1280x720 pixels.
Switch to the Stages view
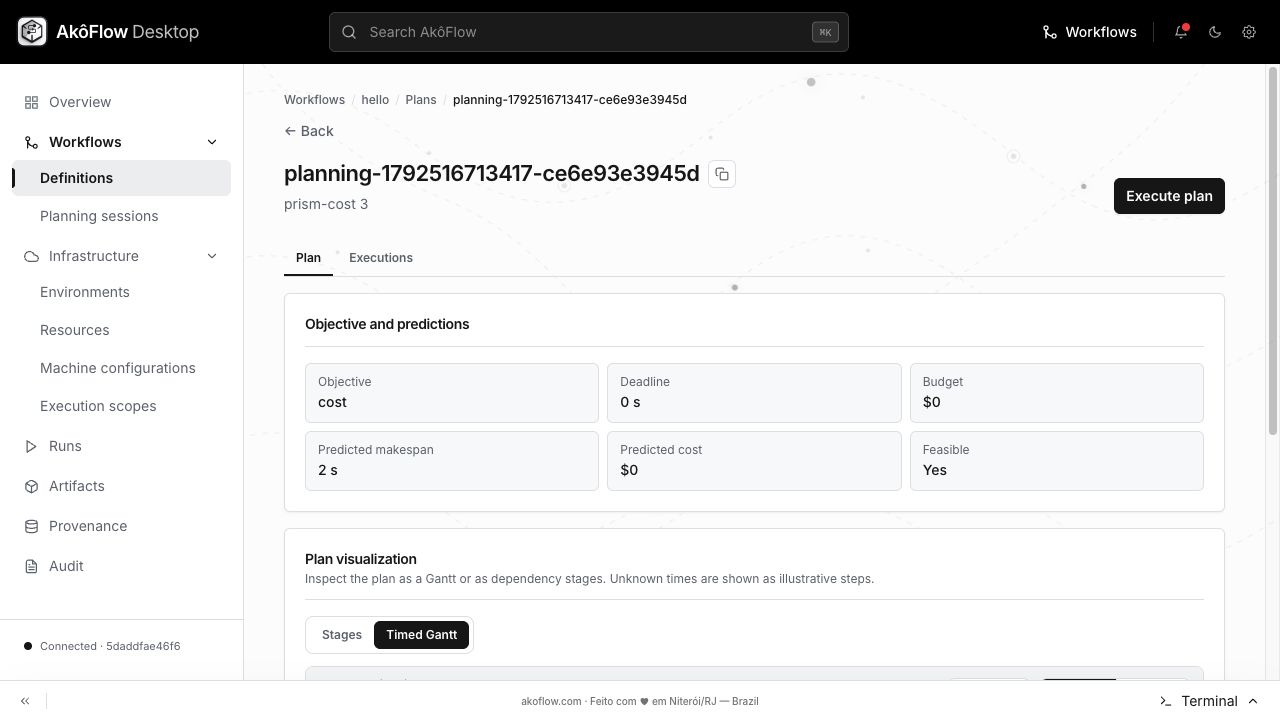[x=342, y=635]
